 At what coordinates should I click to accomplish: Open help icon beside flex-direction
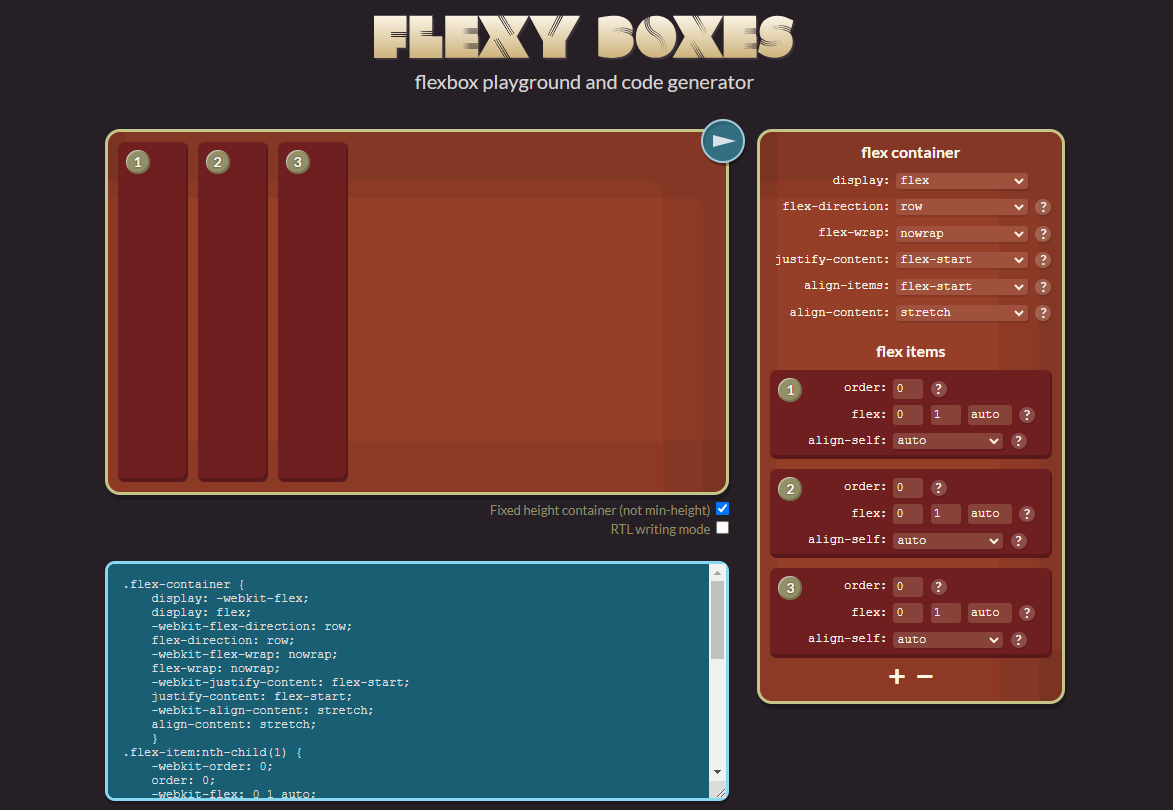tap(1042, 207)
